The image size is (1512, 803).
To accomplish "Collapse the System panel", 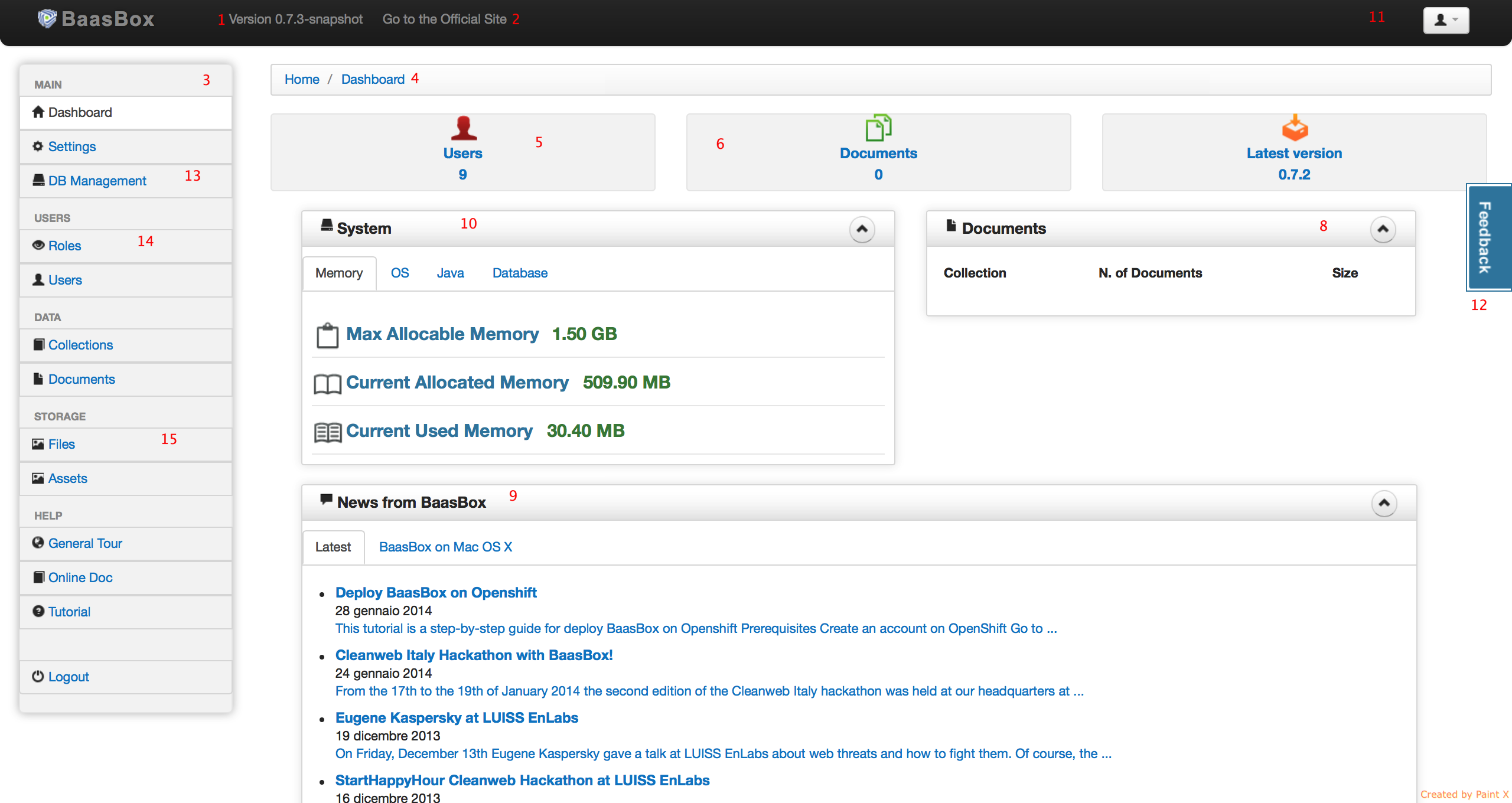I will pyautogui.click(x=862, y=229).
